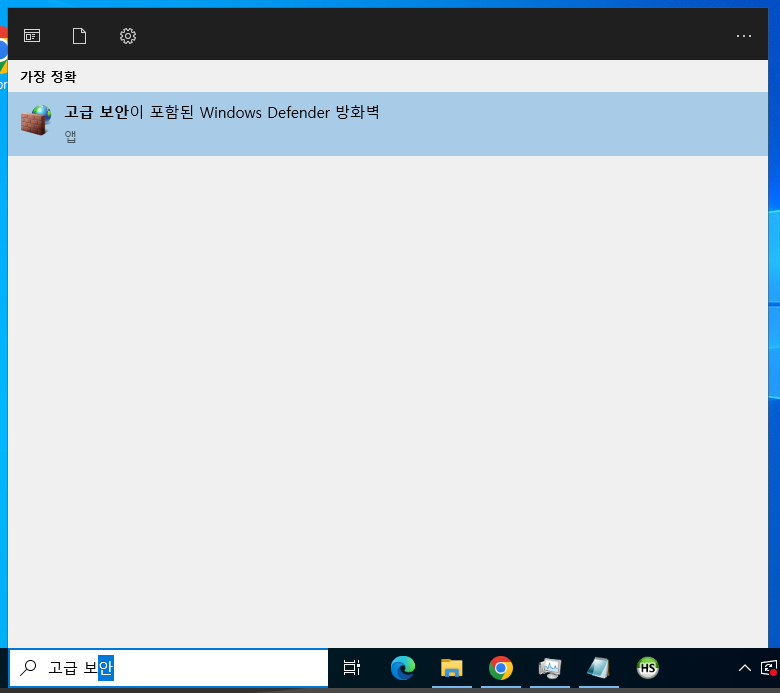Open the green HS app on the taskbar

648,668
